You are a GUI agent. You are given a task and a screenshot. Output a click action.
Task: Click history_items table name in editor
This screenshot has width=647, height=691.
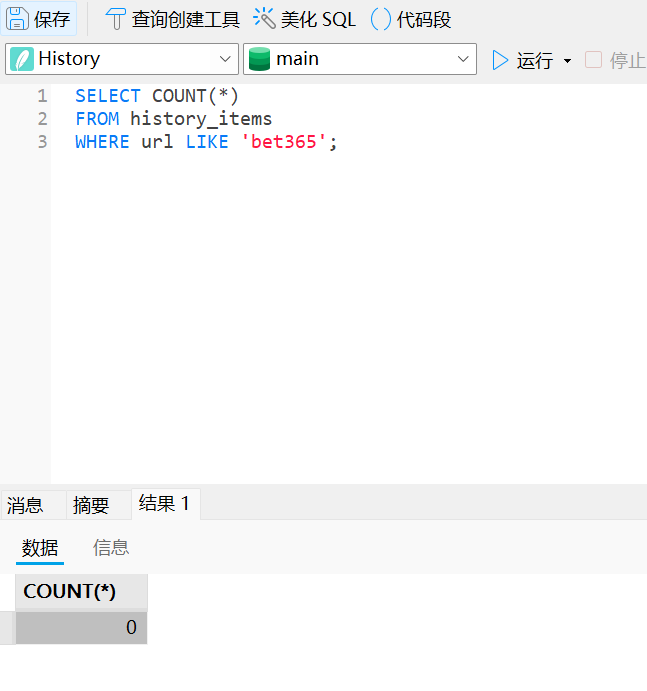[201, 119]
